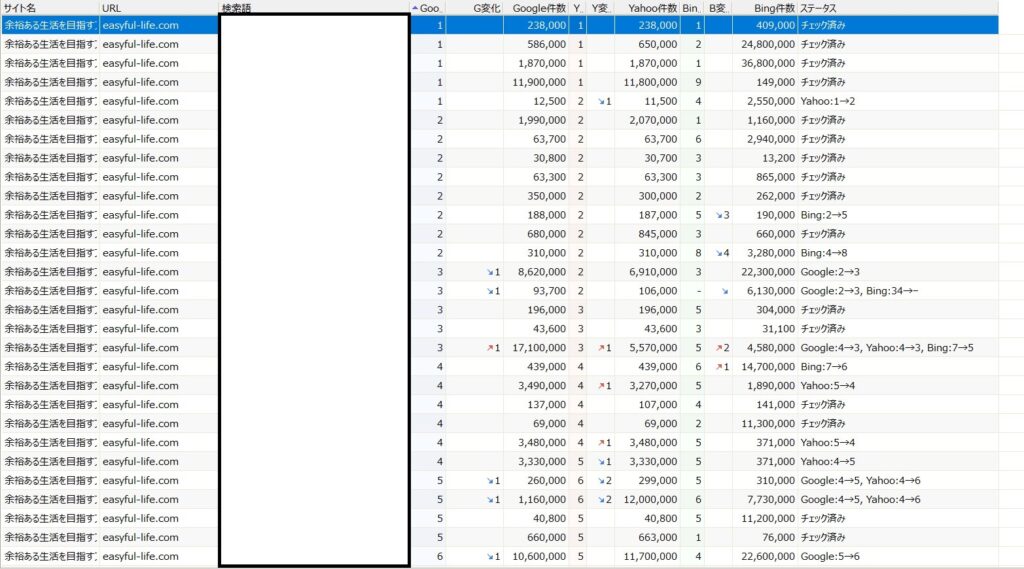Image resolution: width=1024 pixels, height=569 pixels.
Task: Click status cell Google:2→3, Bing:34→−
Action: tap(859, 291)
